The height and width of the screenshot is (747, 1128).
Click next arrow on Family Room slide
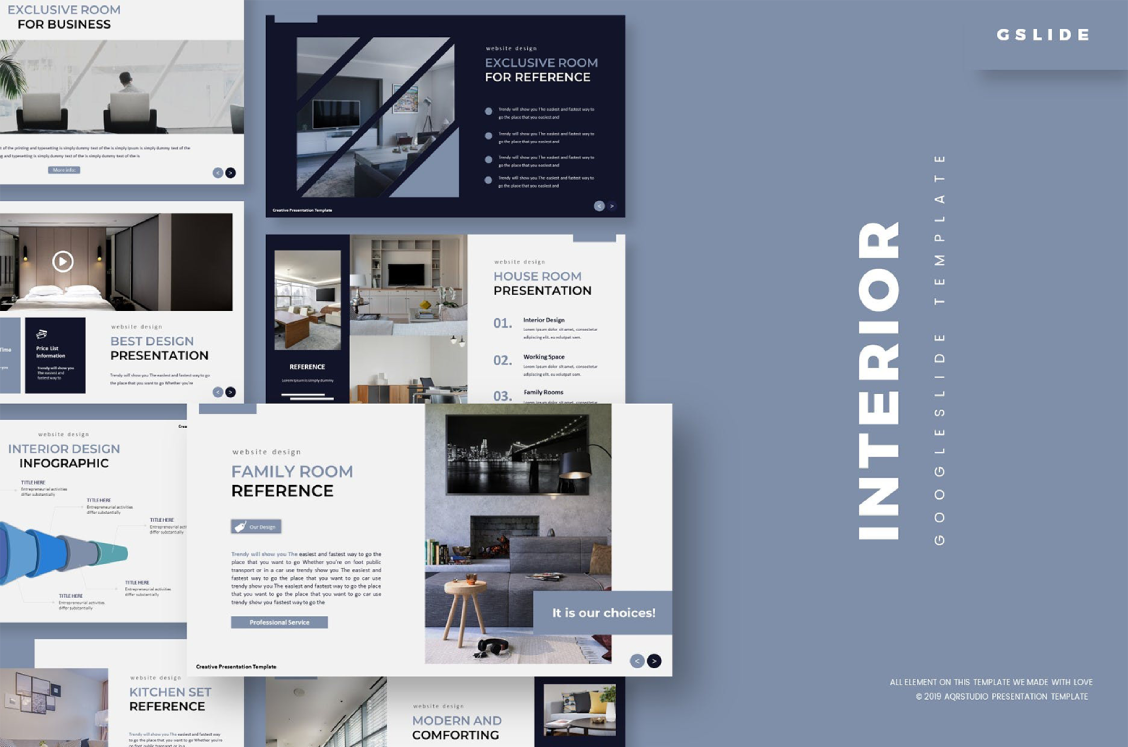[x=654, y=661]
